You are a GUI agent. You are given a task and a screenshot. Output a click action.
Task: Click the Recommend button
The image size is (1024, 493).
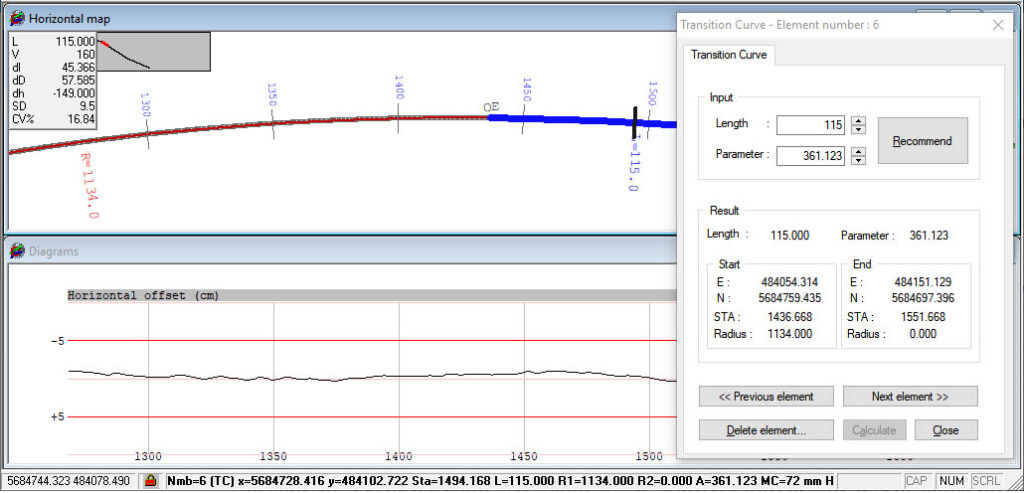tap(922, 141)
